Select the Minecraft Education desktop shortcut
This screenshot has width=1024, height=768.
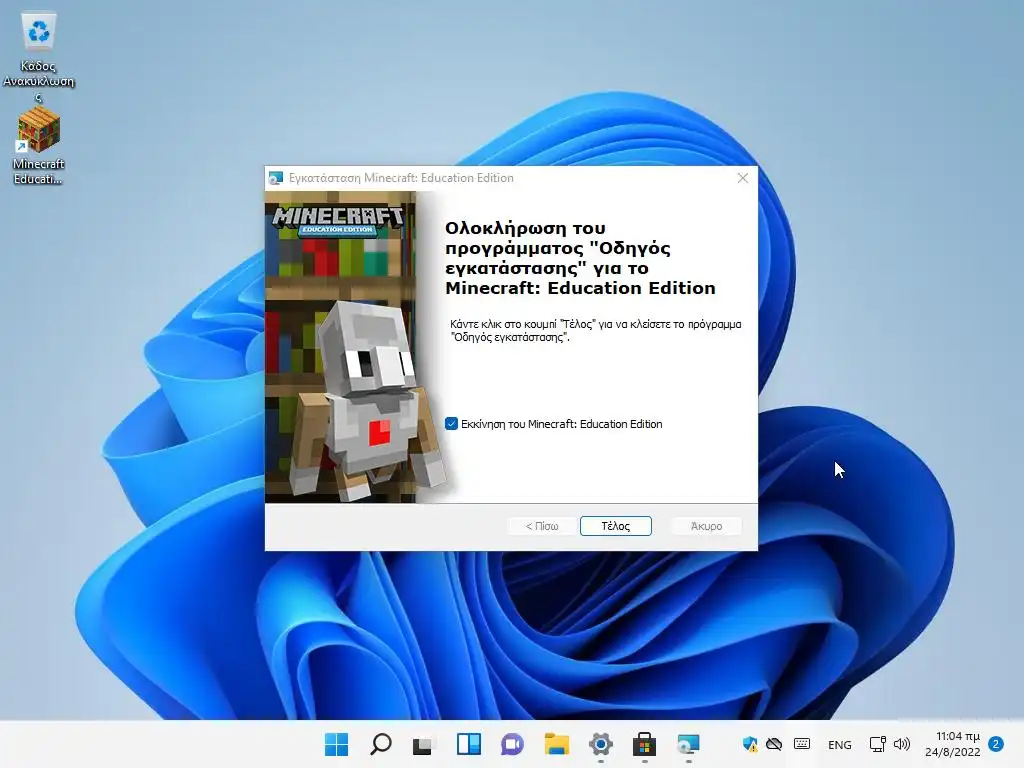point(39,147)
